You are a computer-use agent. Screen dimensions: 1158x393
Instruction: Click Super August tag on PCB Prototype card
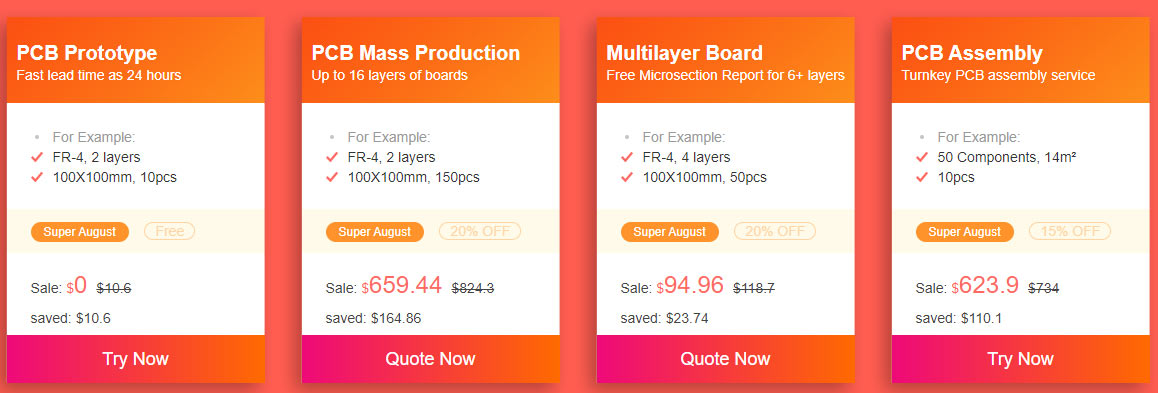click(80, 232)
